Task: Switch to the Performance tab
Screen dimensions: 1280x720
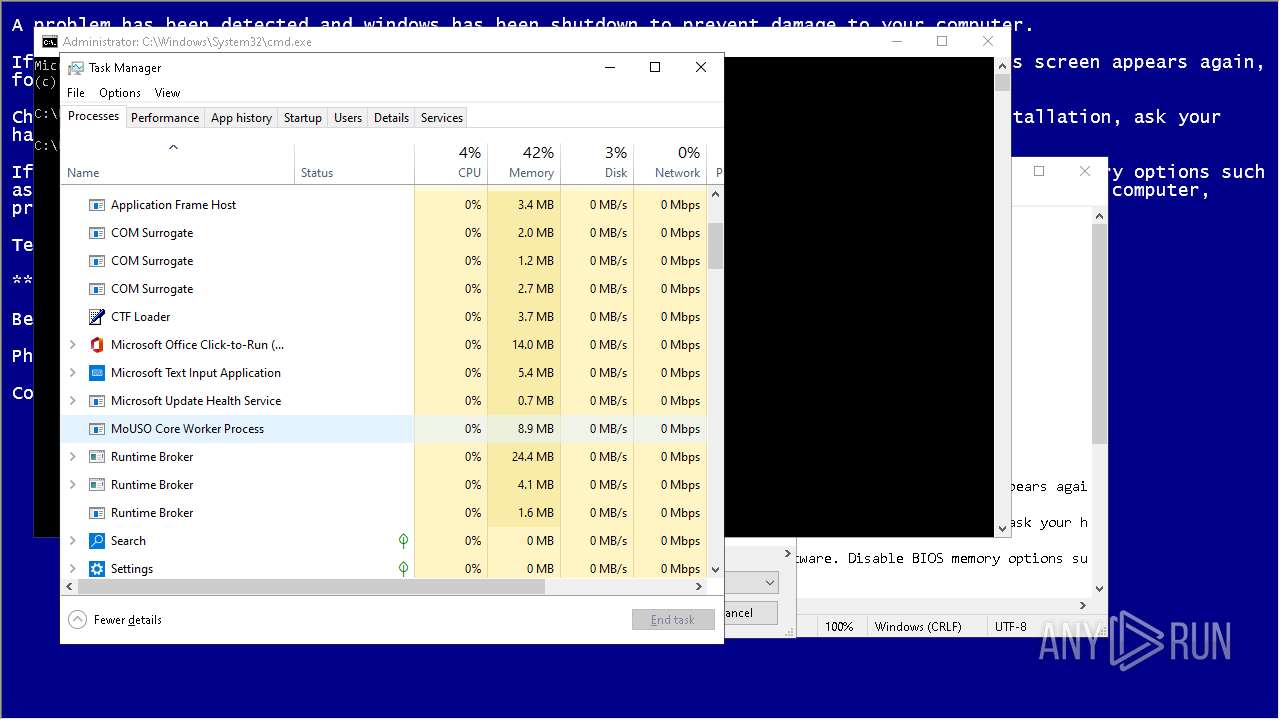Action: 165,118
